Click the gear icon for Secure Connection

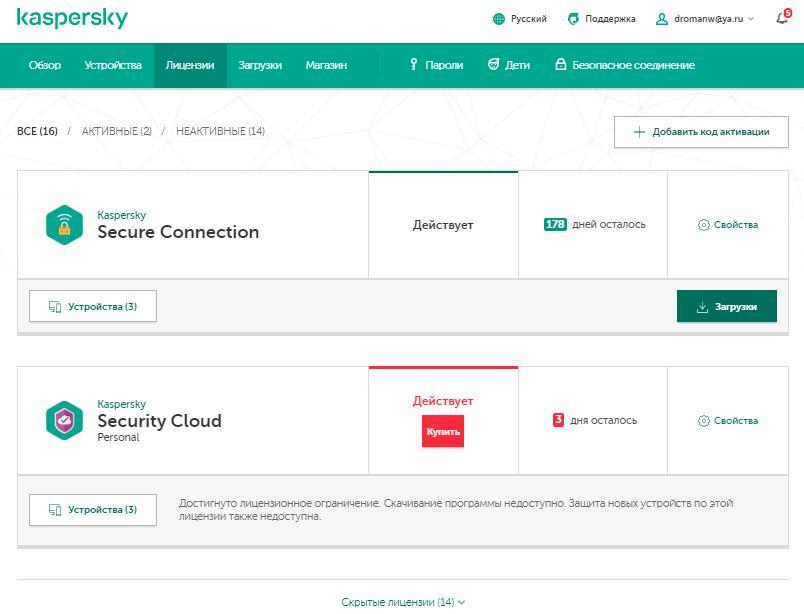[x=704, y=225]
